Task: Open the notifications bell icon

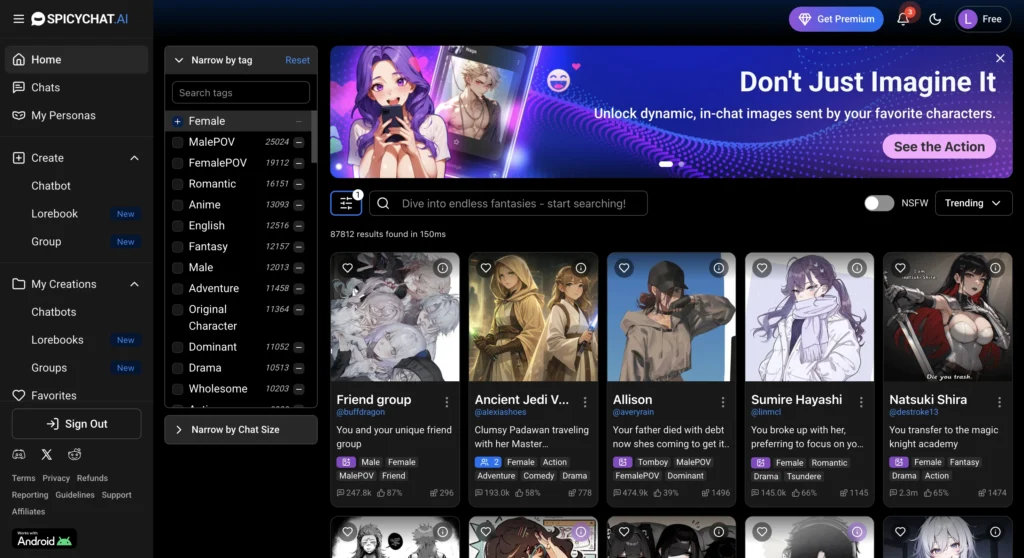Action: [x=903, y=19]
